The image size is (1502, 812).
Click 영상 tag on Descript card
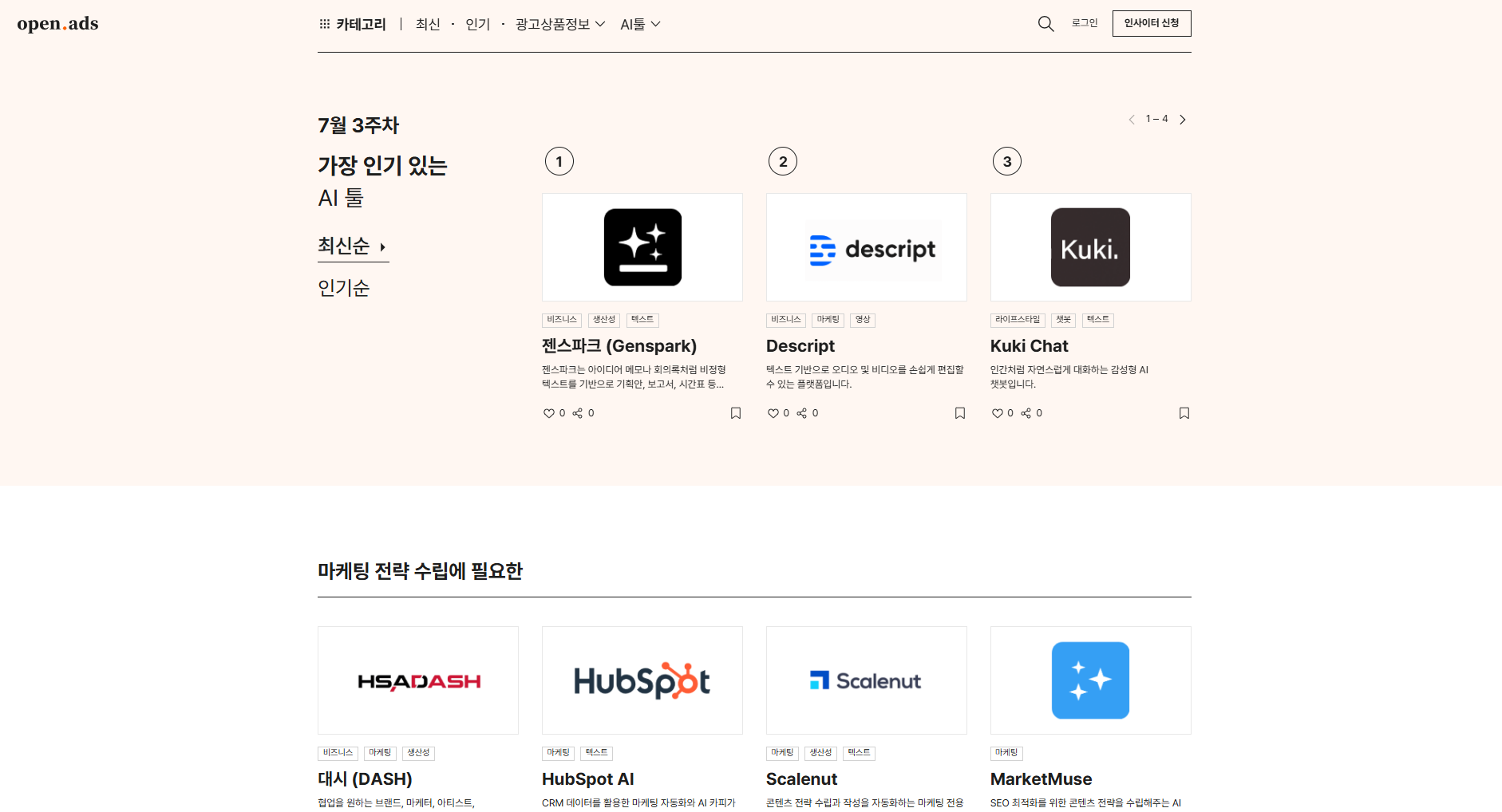point(863,320)
